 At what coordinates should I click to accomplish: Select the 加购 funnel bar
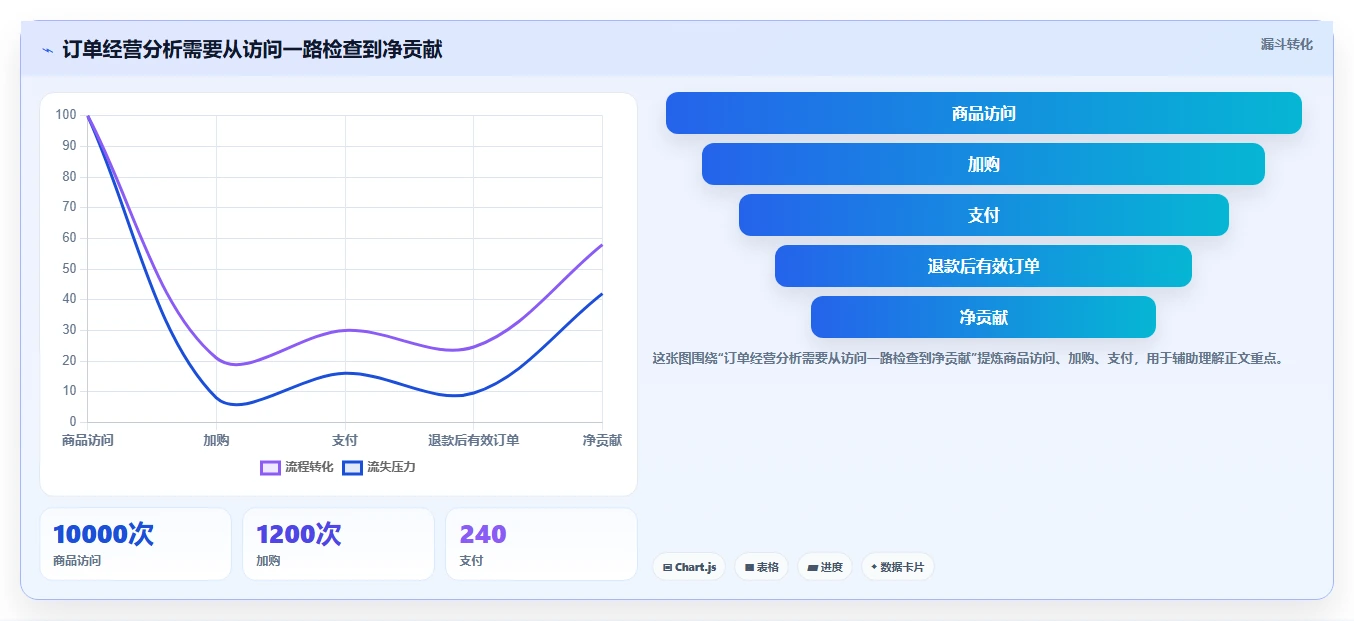[x=984, y=164]
